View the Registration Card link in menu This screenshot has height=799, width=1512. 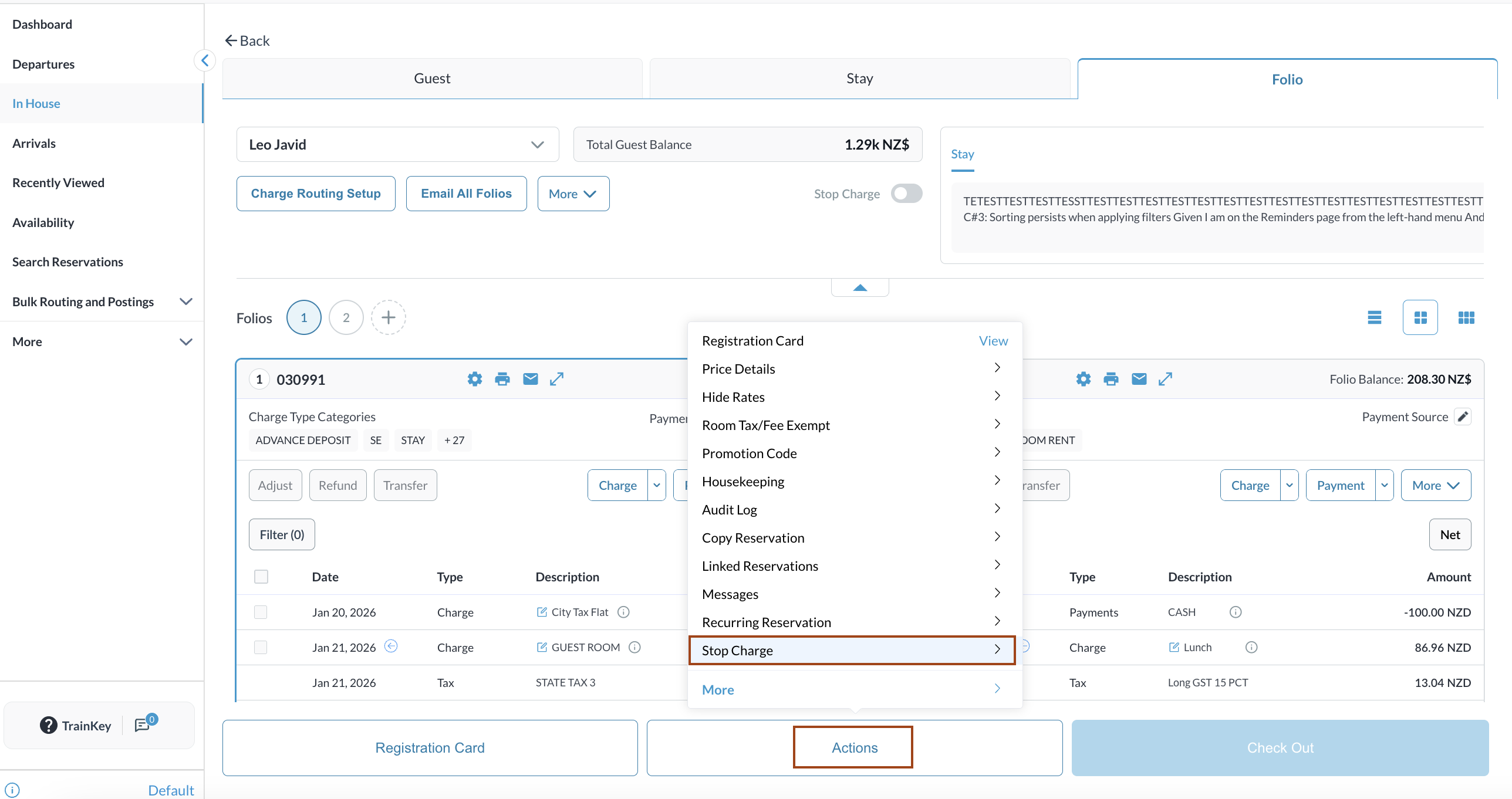(993, 341)
